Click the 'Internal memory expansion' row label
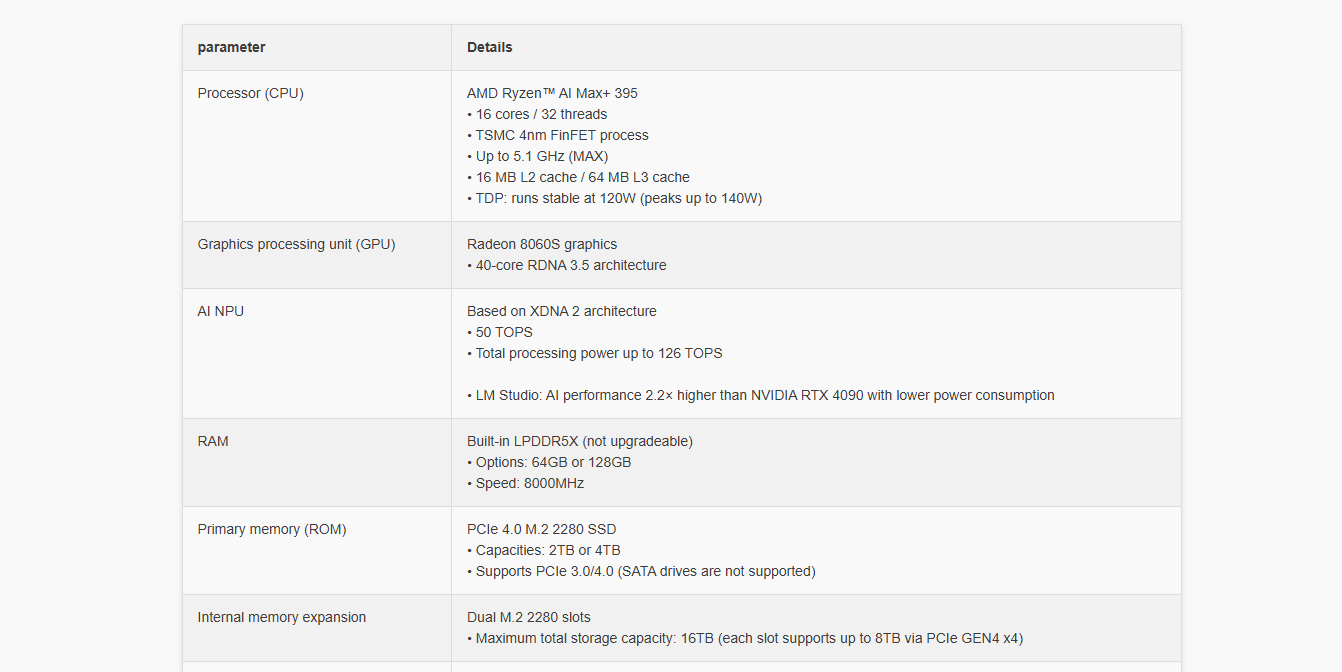Image resolution: width=1342 pixels, height=672 pixels. pyautogui.click(x=282, y=617)
